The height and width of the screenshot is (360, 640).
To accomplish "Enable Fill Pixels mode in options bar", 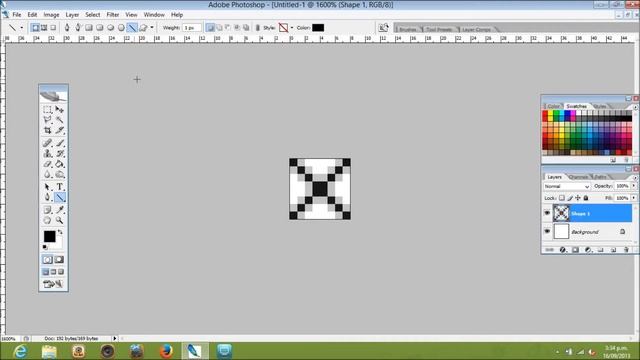I will tap(53, 28).
